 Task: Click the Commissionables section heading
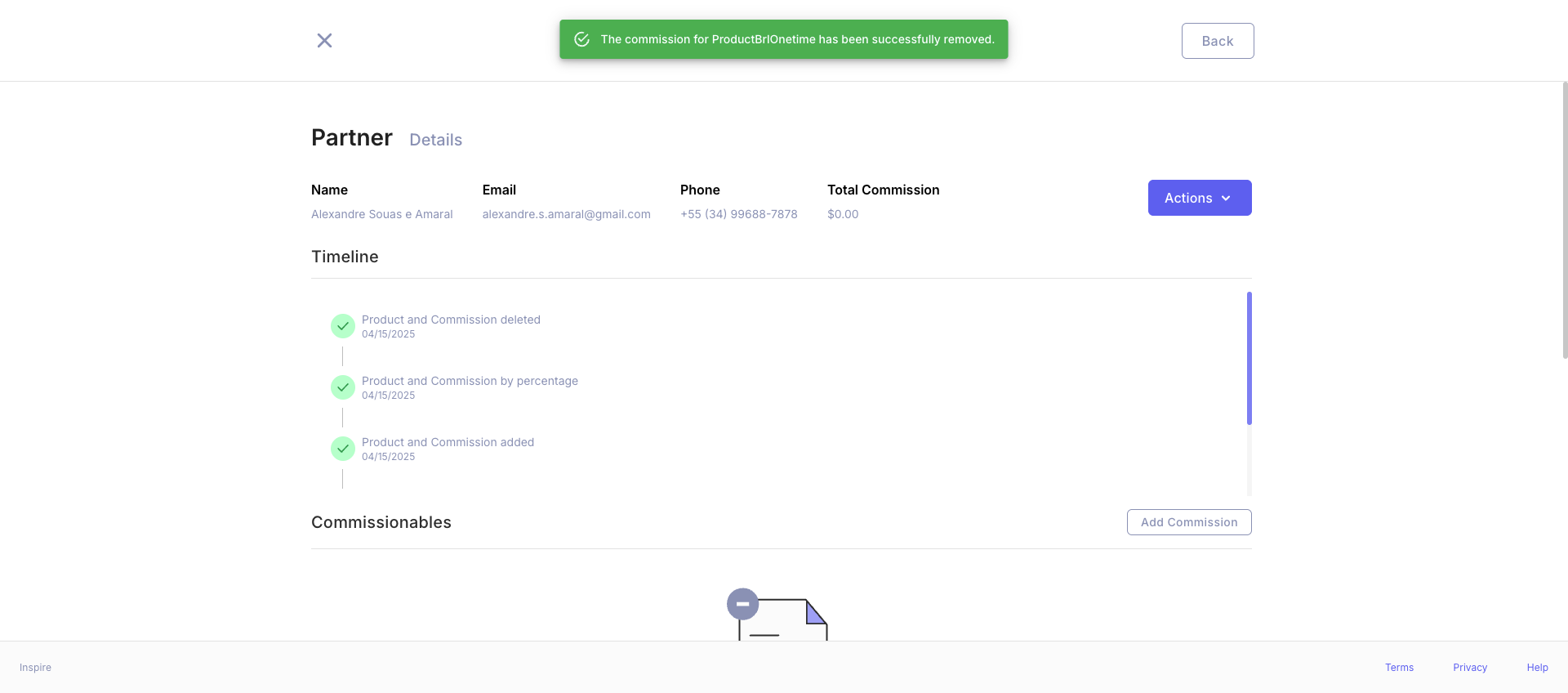(x=381, y=522)
